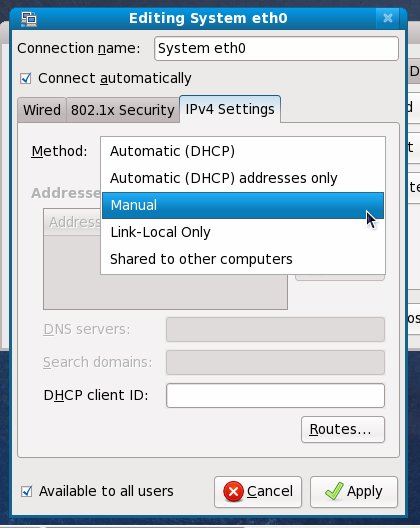Close the Editing System eth0 dialog
420x528 pixels.
coord(388,18)
